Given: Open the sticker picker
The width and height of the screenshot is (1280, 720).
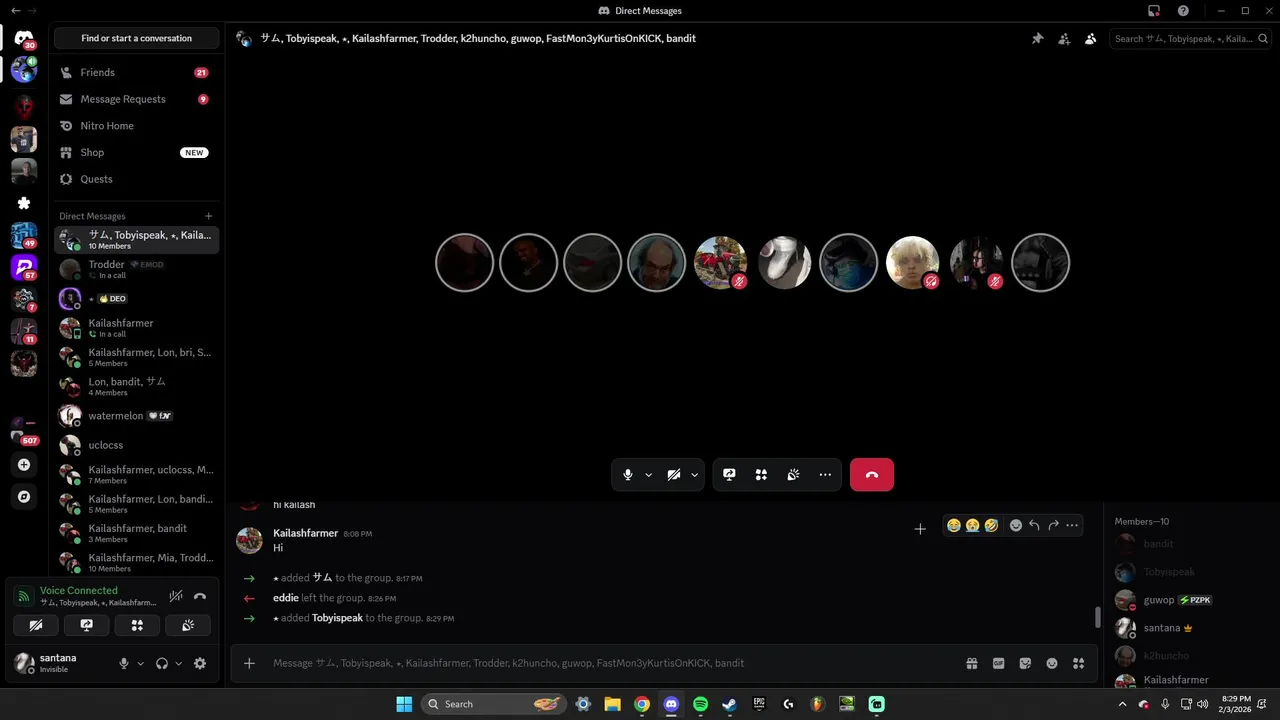Looking at the screenshot, I should pos(1025,663).
